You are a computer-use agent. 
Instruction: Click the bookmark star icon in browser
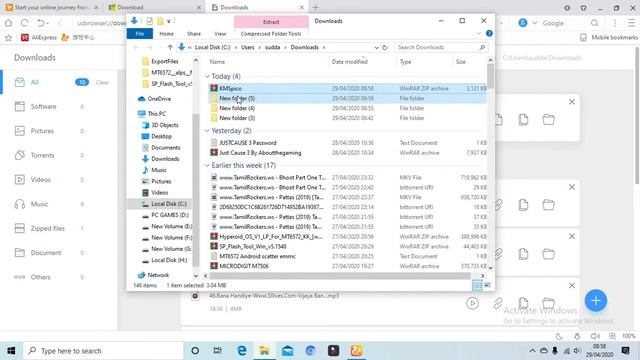pos(8,38)
